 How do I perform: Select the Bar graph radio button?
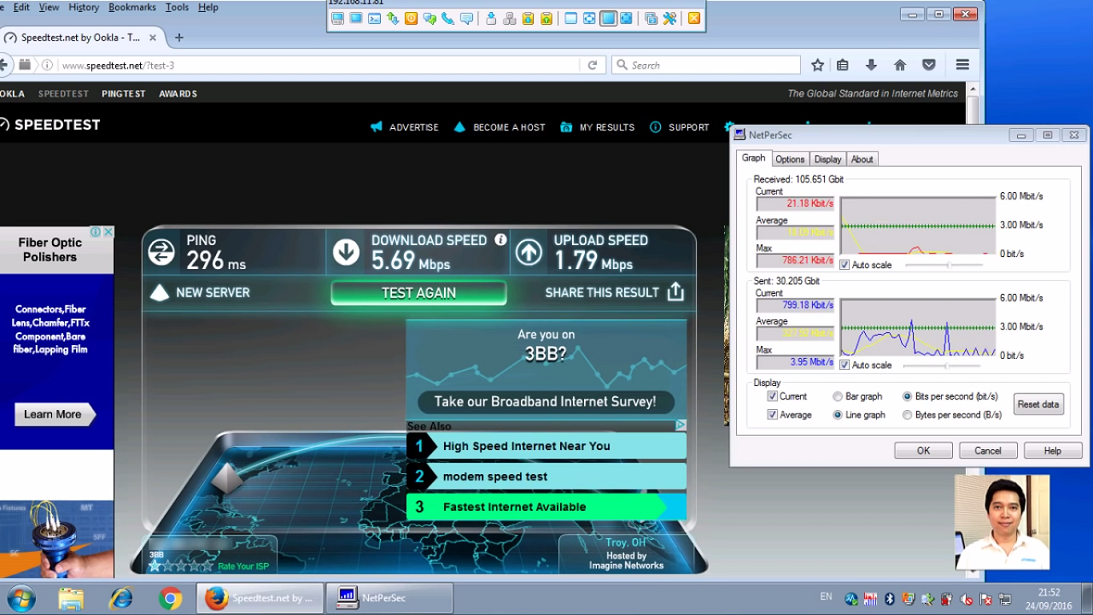click(x=838, y=397)
